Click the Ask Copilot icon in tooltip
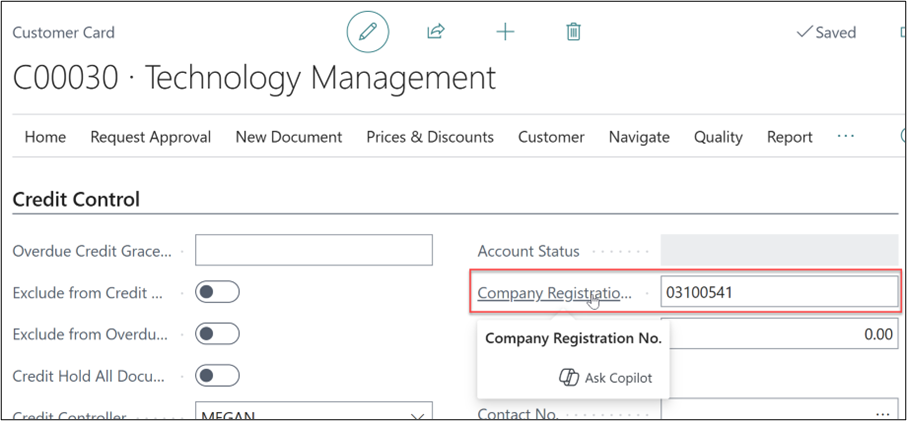The image size is (907, 421). point(568,378)
